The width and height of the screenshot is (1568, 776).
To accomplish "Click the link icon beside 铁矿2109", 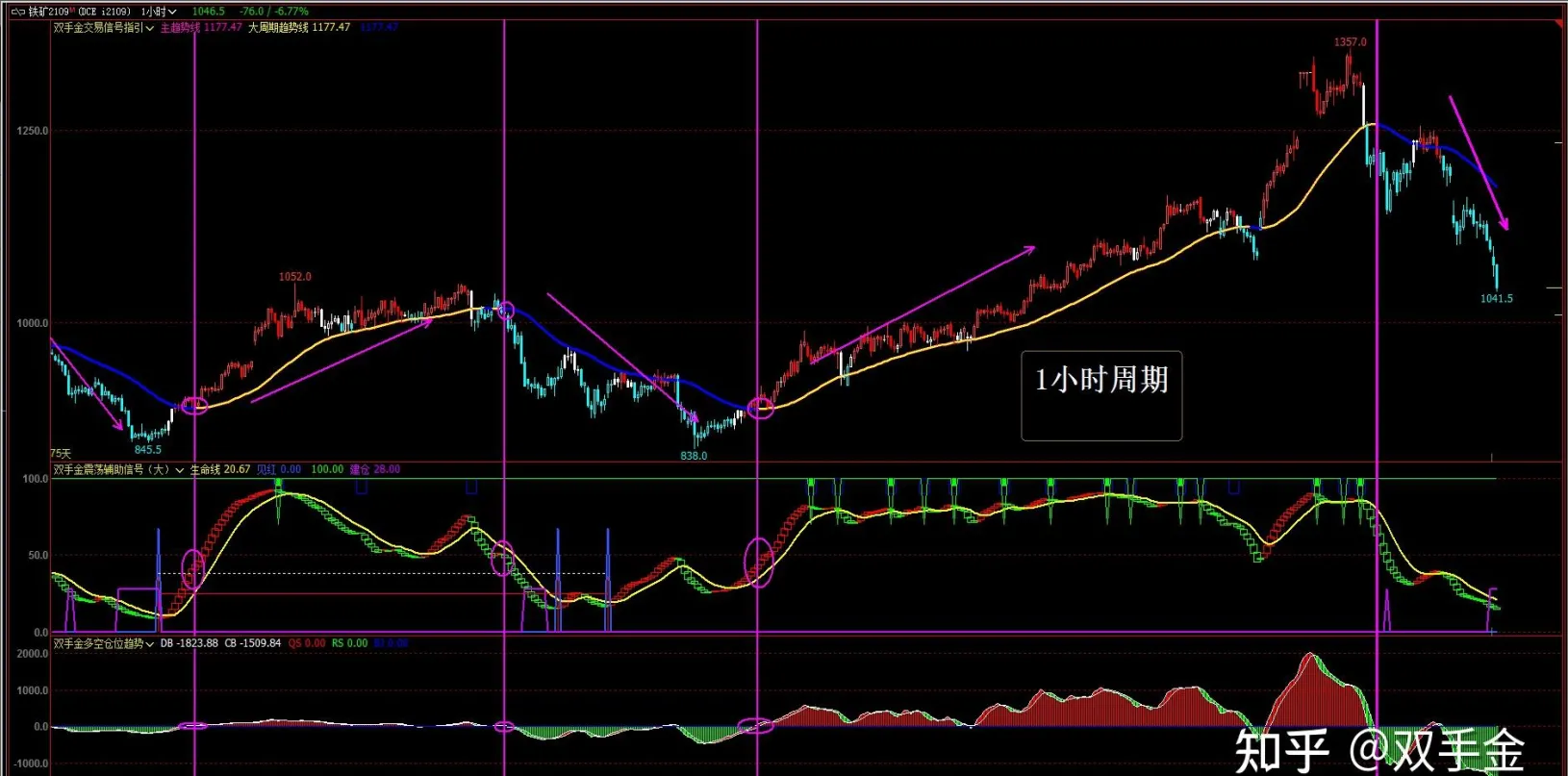I will tap(17, 12).
